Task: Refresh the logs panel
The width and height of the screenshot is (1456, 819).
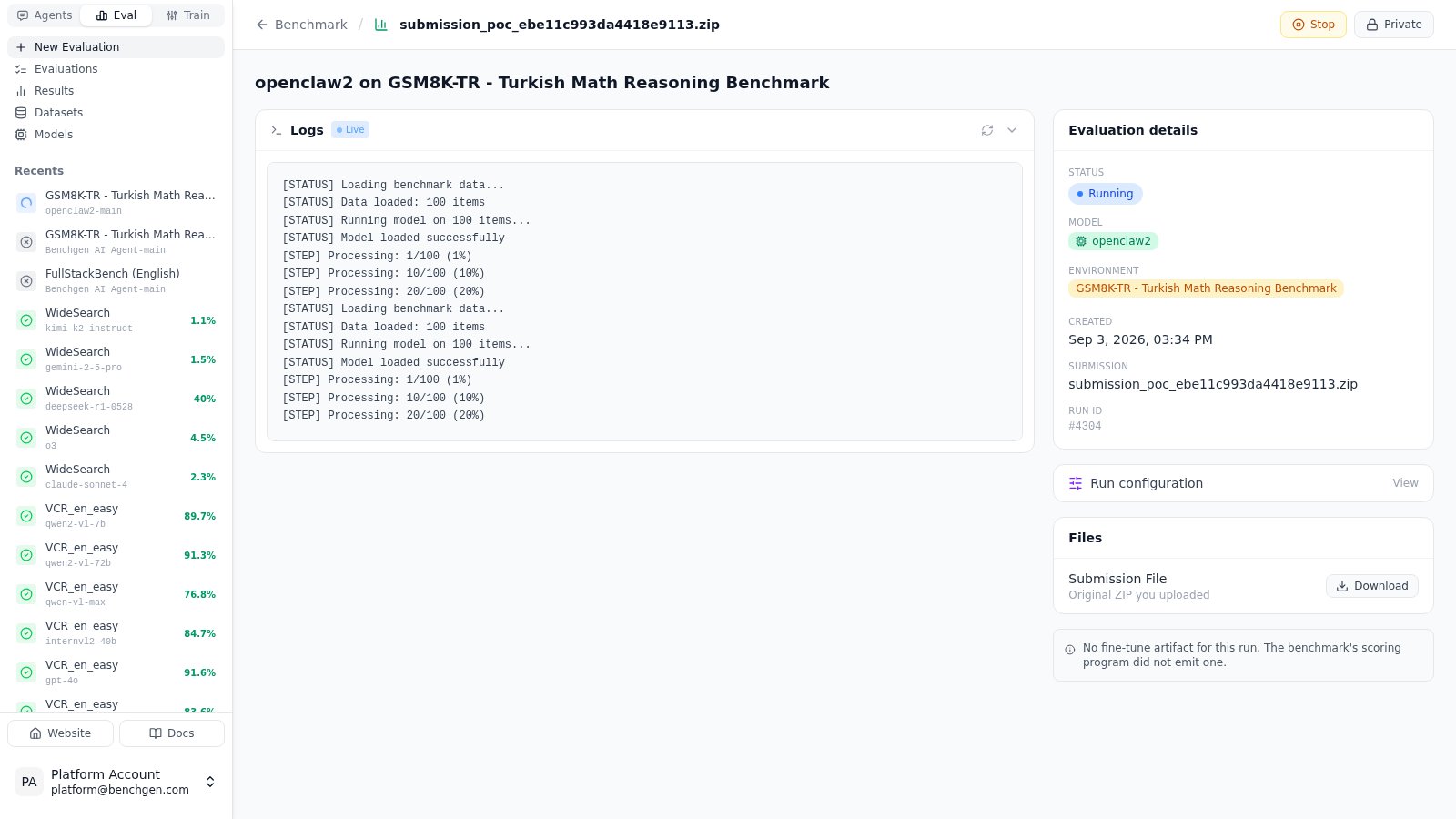Action: click(x=987, y=130)
